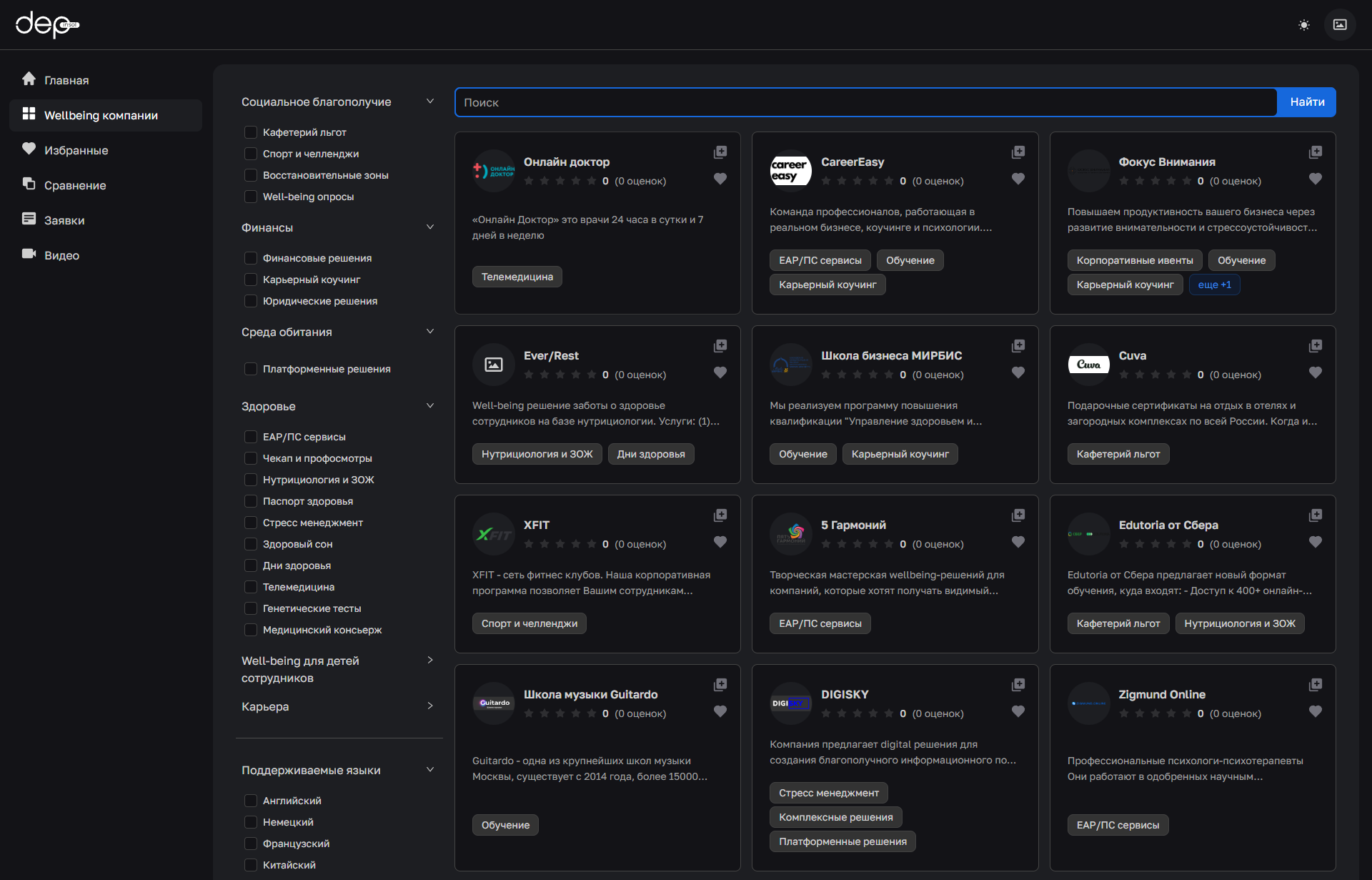Image resolution: width=1372 pixels, height=880 pixels.
Task: Open the Ever/Rest placeholder image thumbnail
Action: (494, 365)
